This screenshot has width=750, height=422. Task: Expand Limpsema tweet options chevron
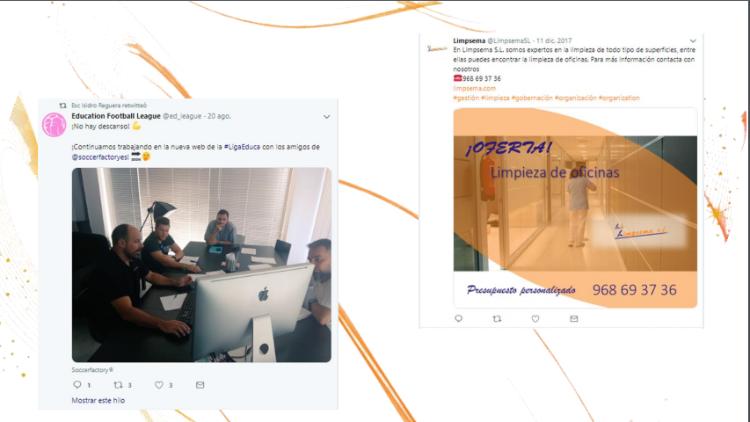(x=693, y=41)
